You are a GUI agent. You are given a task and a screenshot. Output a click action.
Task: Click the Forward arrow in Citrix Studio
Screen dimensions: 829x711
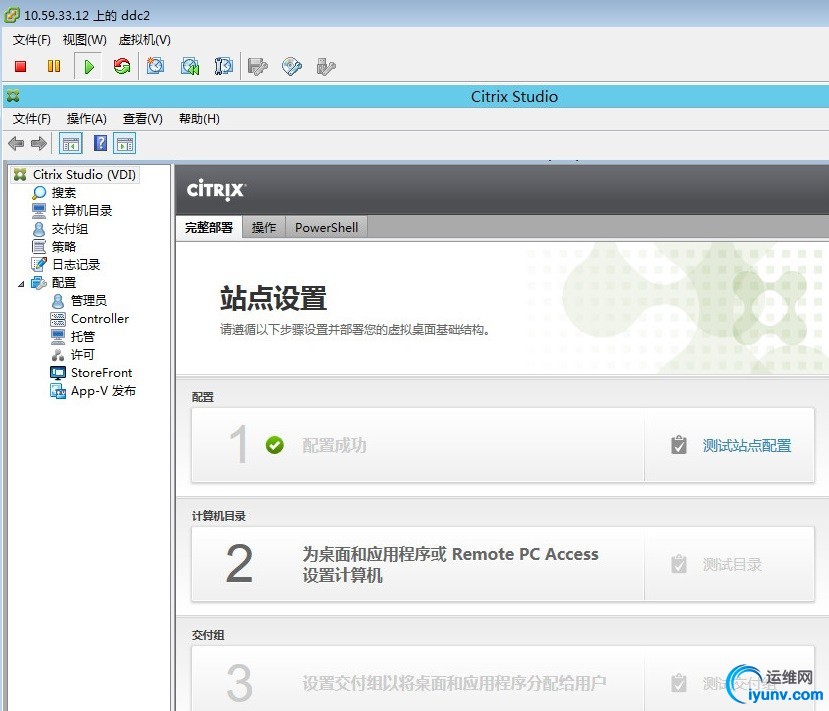pyautogui.click(x=39, y=143)
